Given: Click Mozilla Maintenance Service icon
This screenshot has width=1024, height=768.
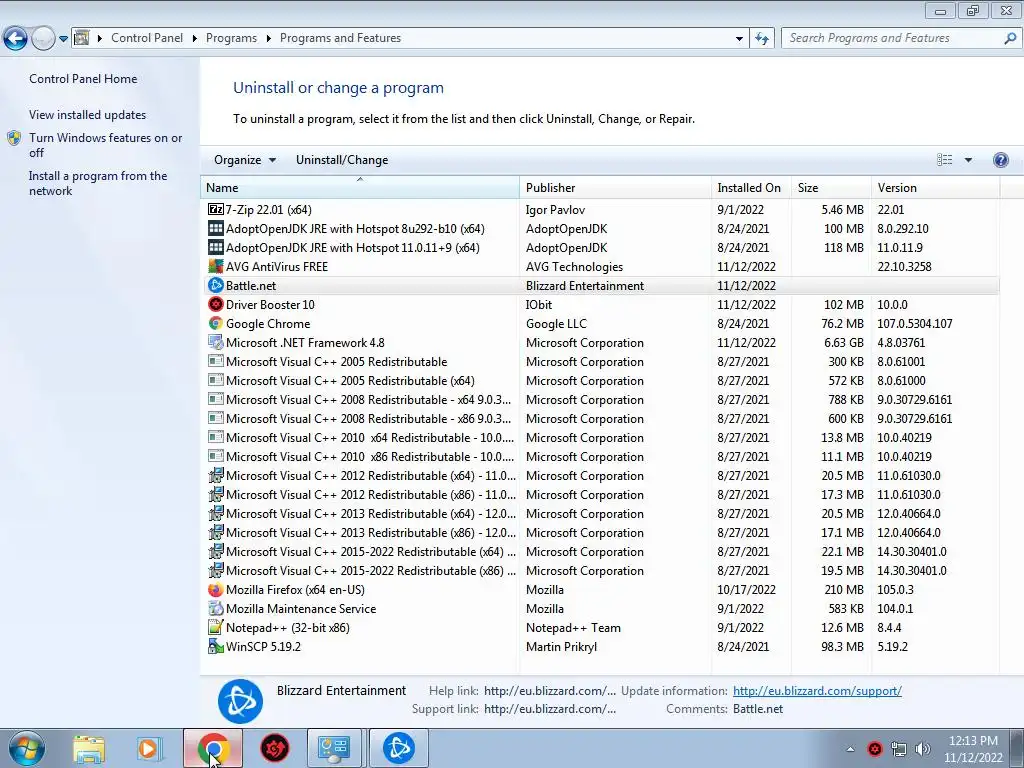Looking at the screenshot, I should [216, 609].
